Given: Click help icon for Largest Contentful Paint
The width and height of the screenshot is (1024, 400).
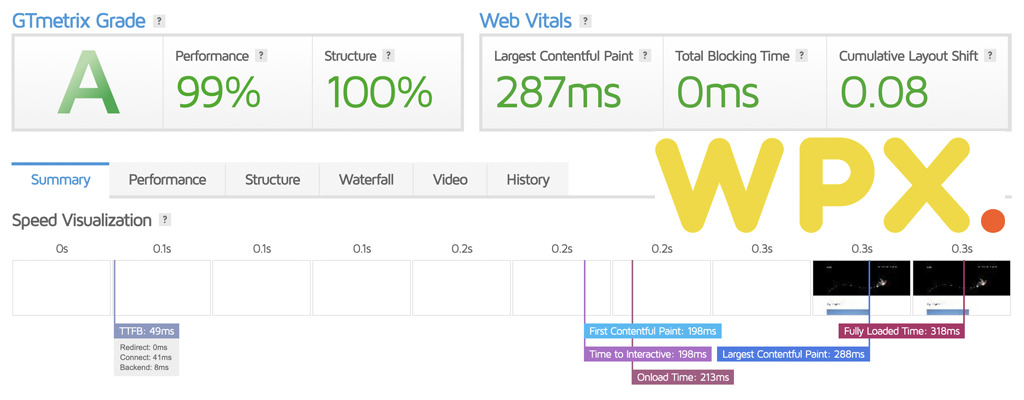Looking at the screenshot, I should [x=645, y=56].
